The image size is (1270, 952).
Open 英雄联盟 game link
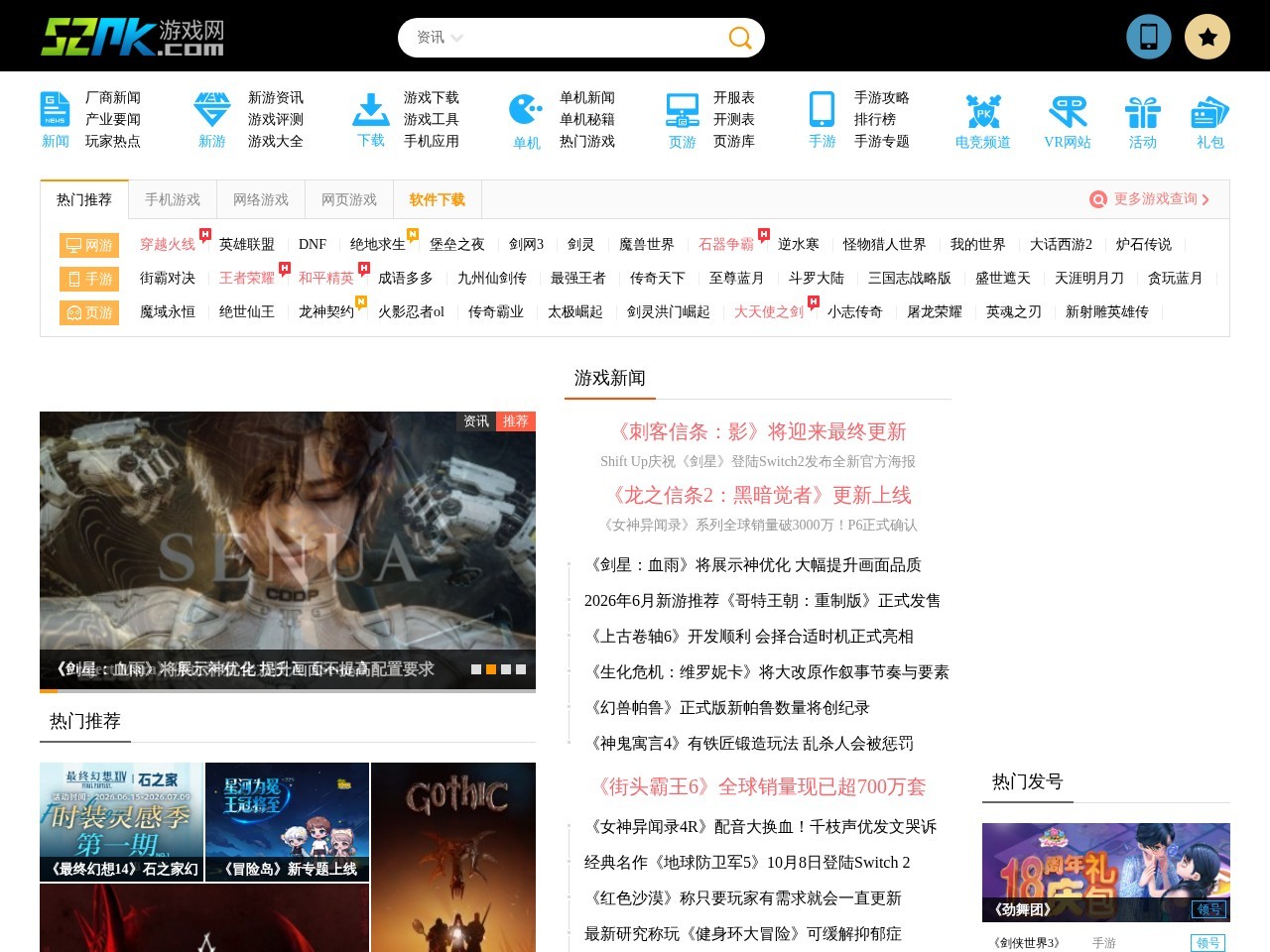click(x=247, y=244)
